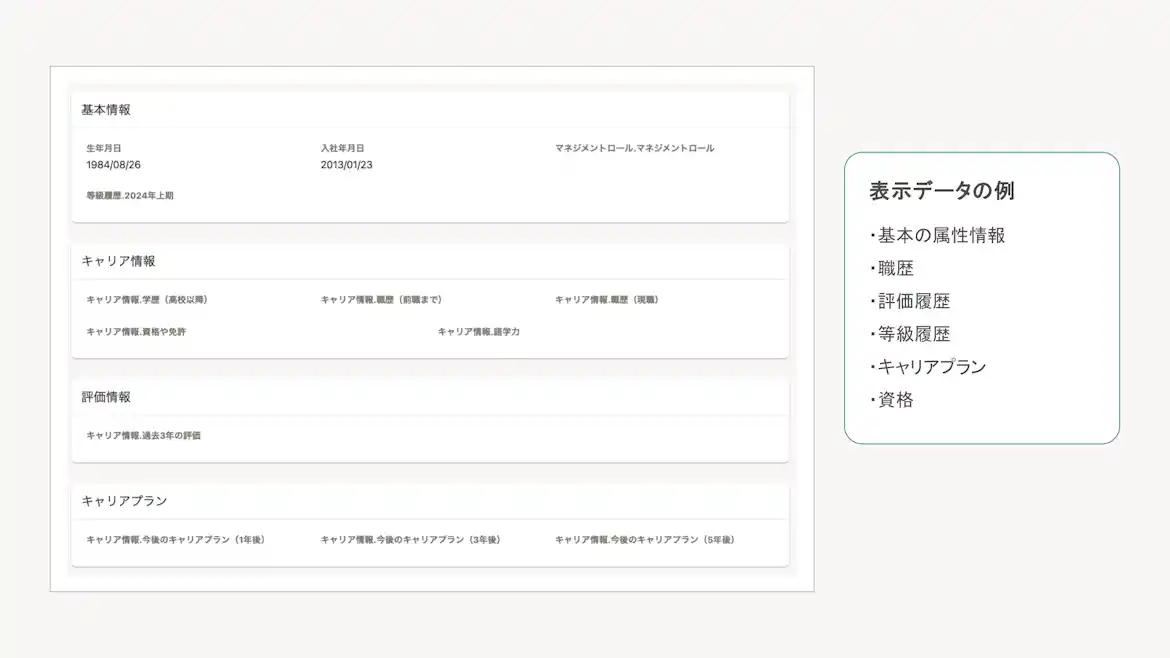Select the マネジメントロール field label
This screenshot has width=1170, height=658.
point(635,147)
